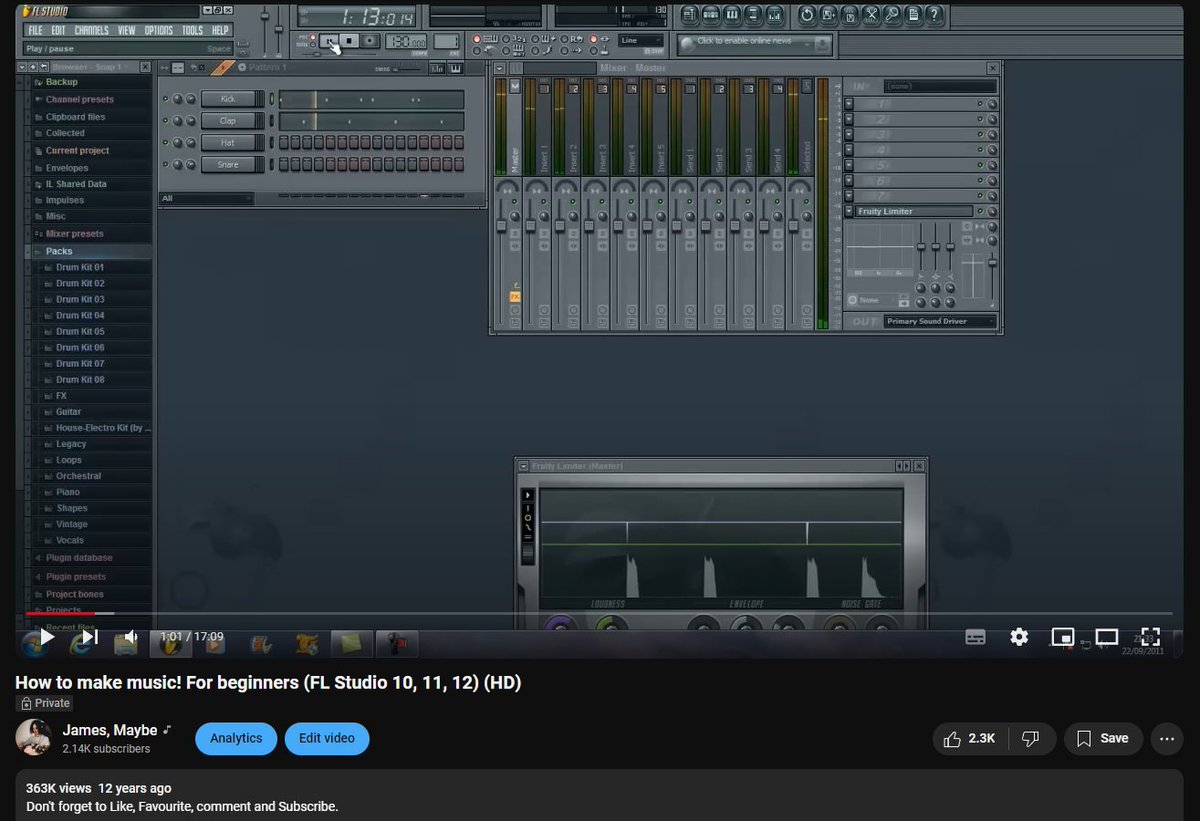Like the video with thumbs up
Image resolution: width=1200 pixels, height=821 pixels.
(969, 739)
